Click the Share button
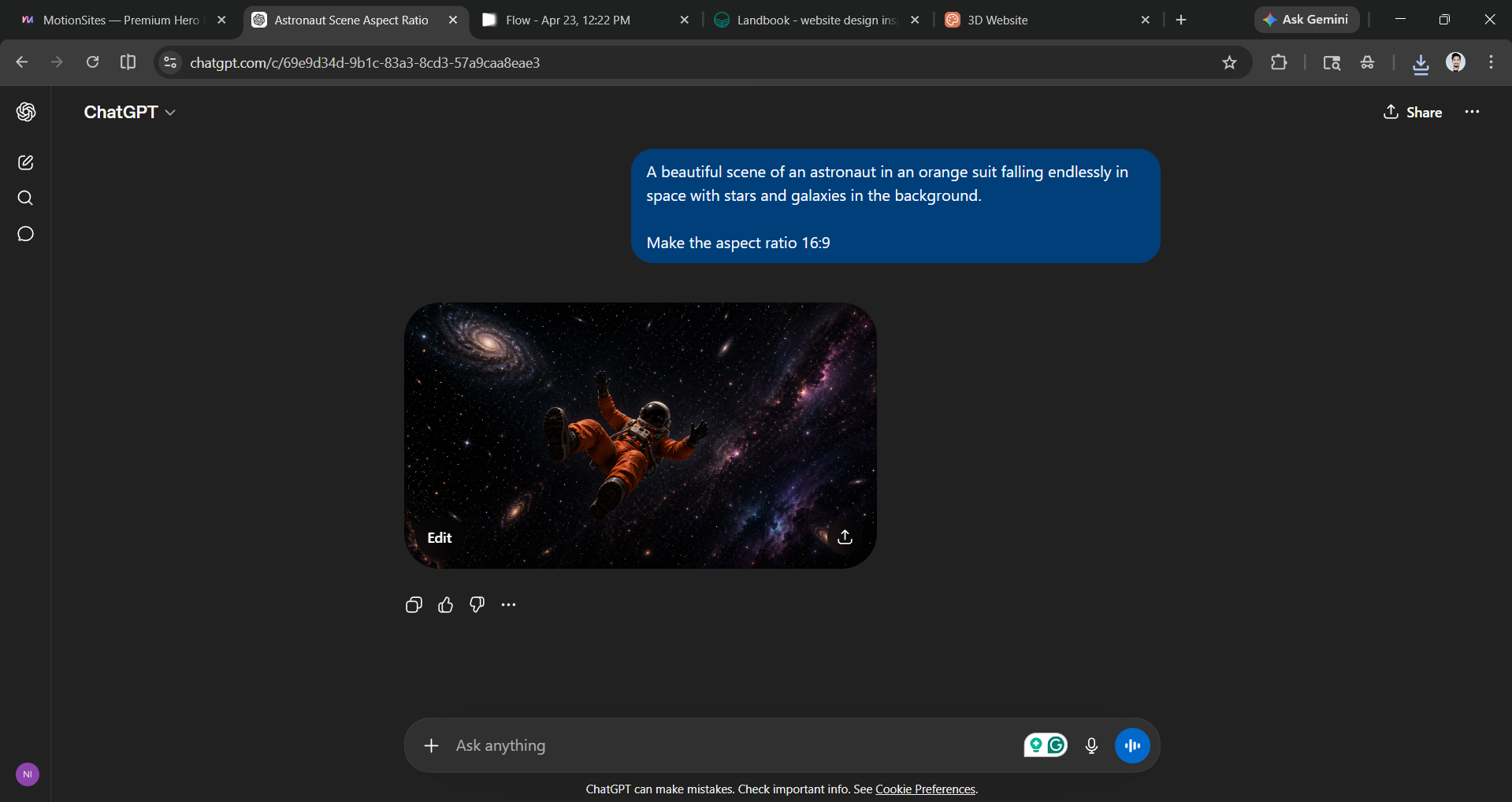 coord(1412,112)
